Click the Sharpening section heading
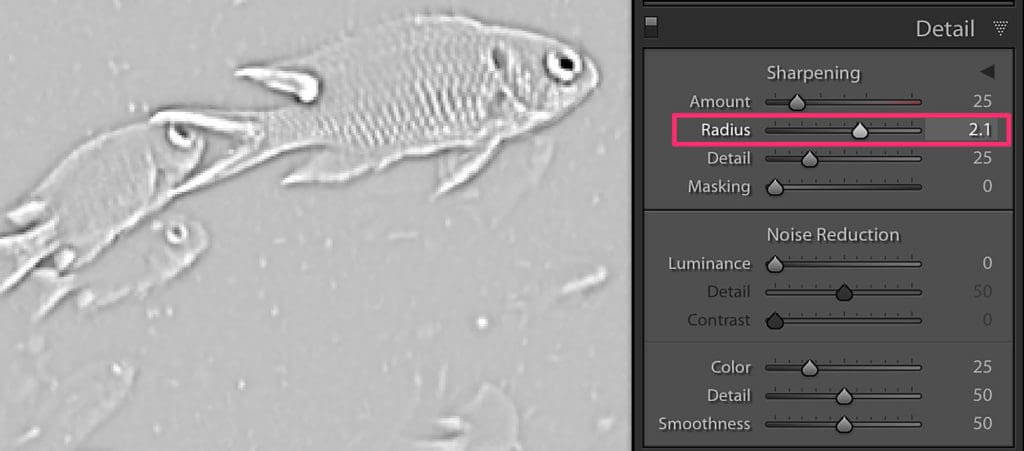 point(813,73)
